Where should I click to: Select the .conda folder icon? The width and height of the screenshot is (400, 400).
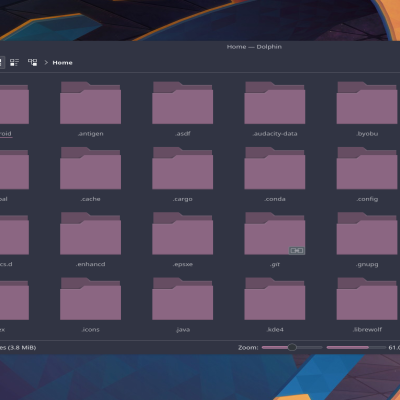[x=275, y=168]
